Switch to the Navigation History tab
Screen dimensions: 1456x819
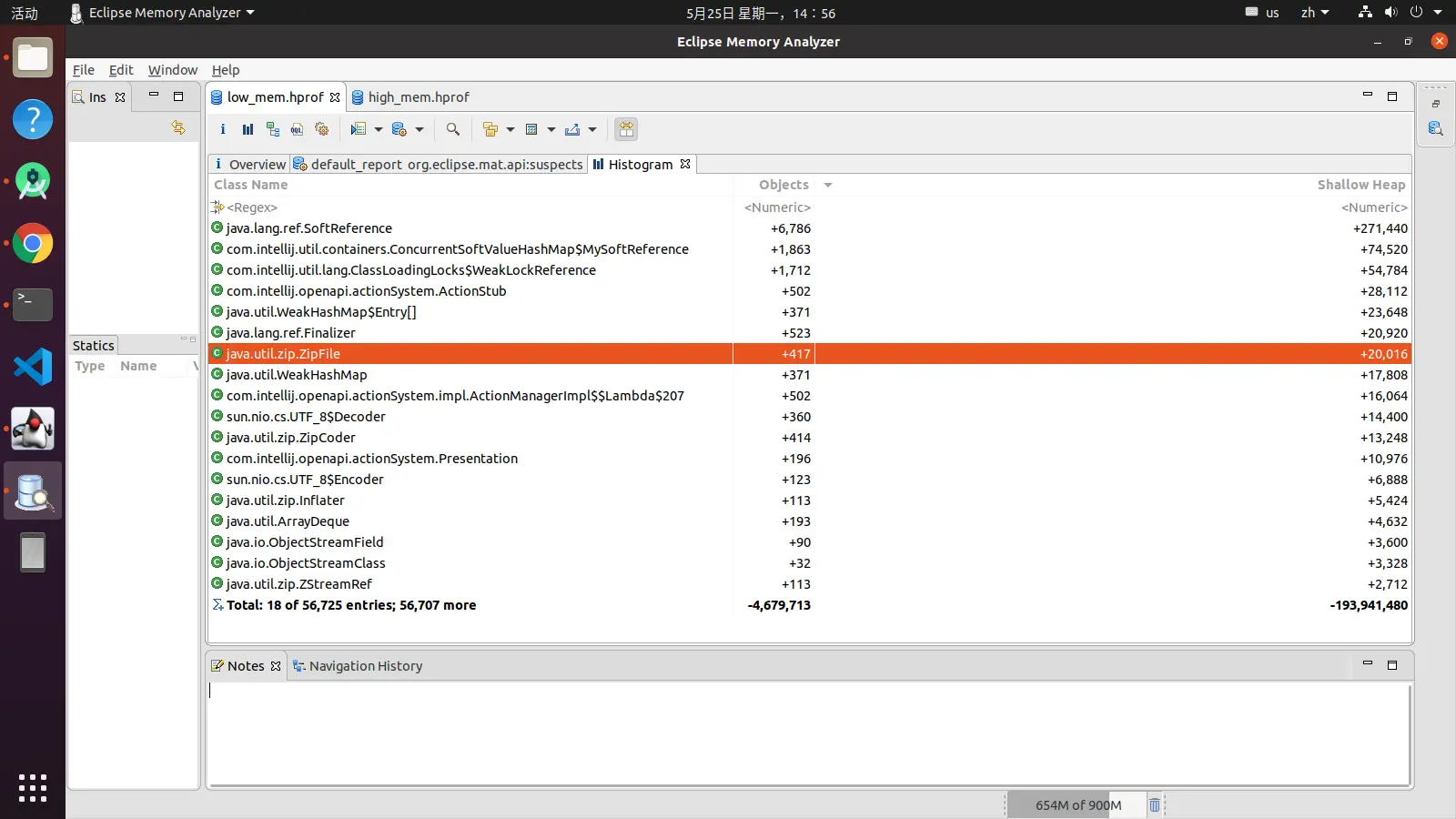[358, 666]
